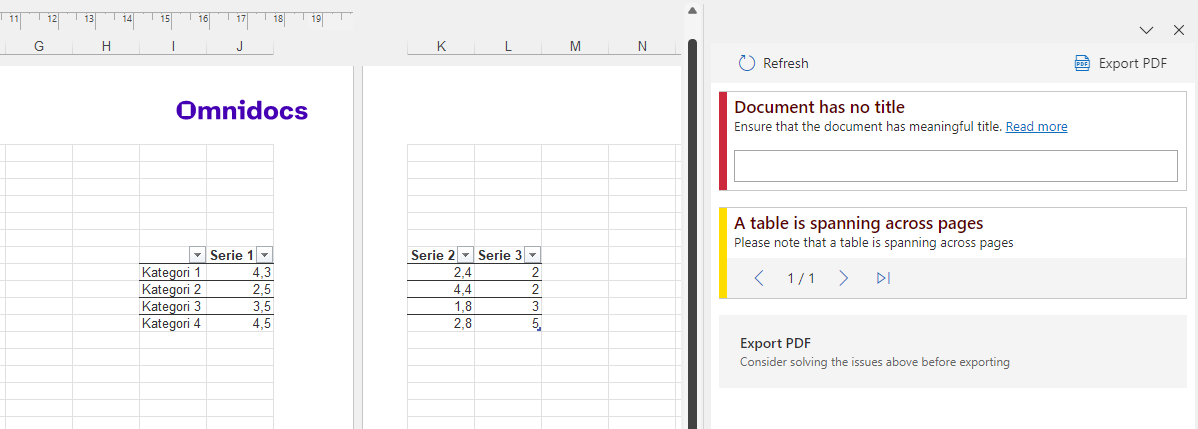Click the 1 / 1 issue counter
The width and height of the screenshot is (1198, 429).
(x=801, y=278)
